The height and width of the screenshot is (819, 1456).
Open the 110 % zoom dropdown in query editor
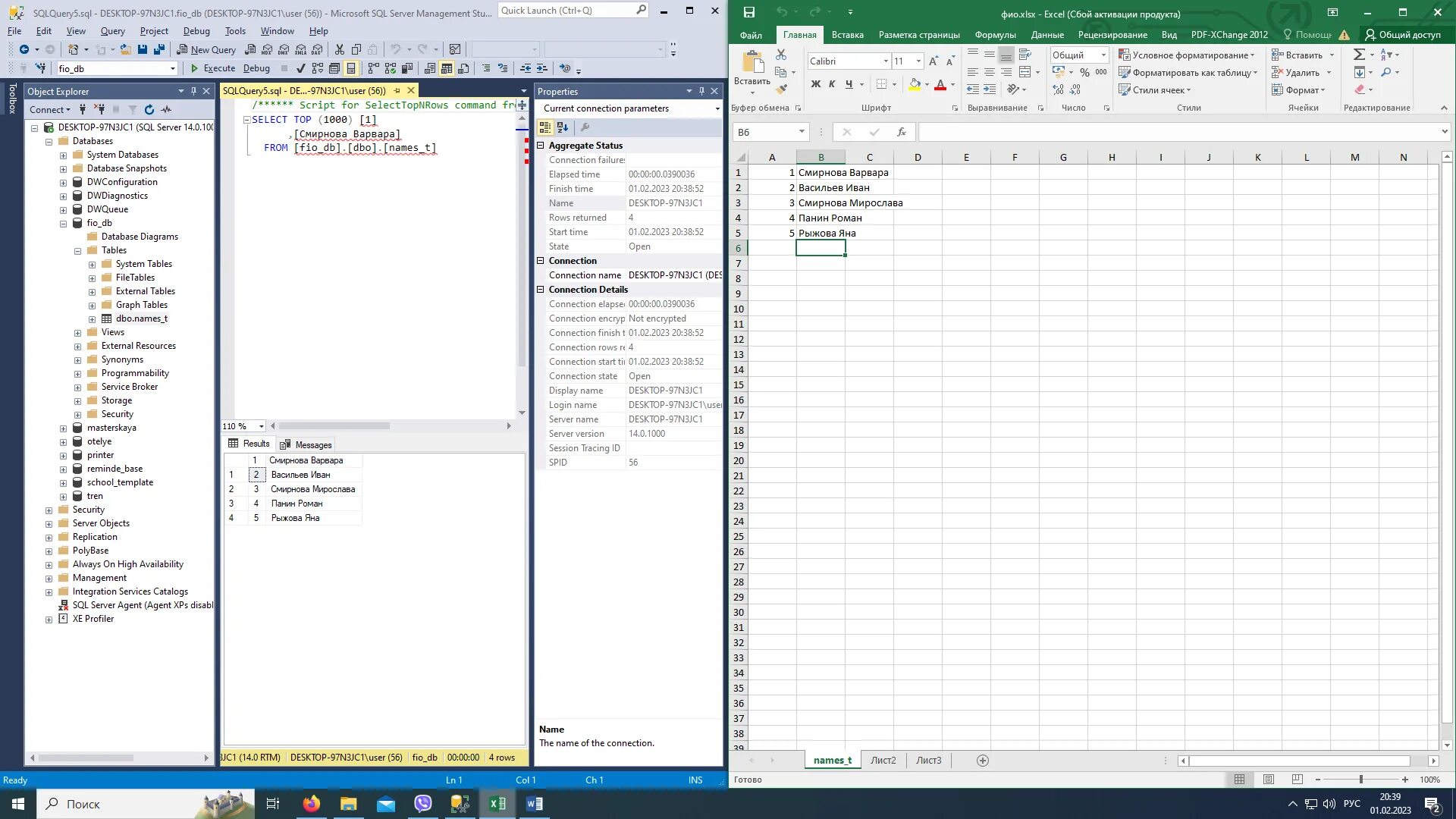click(262, 426)
